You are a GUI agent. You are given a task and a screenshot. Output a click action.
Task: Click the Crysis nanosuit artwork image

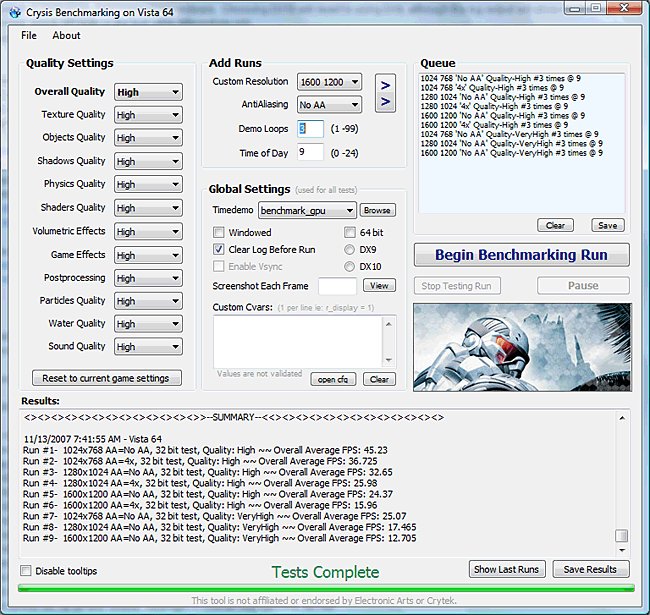coord(522,347)
